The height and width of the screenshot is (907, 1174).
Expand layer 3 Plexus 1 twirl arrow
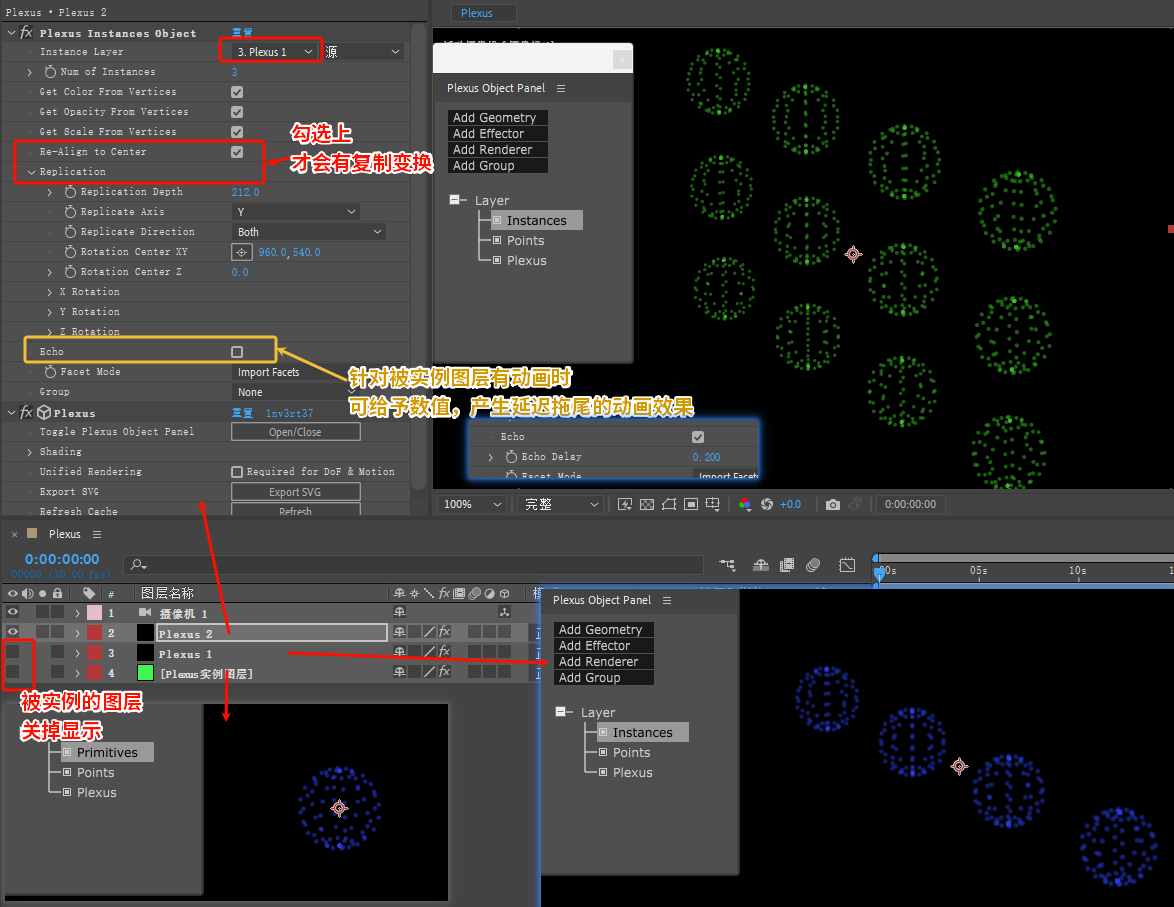(x=77, y=653)
